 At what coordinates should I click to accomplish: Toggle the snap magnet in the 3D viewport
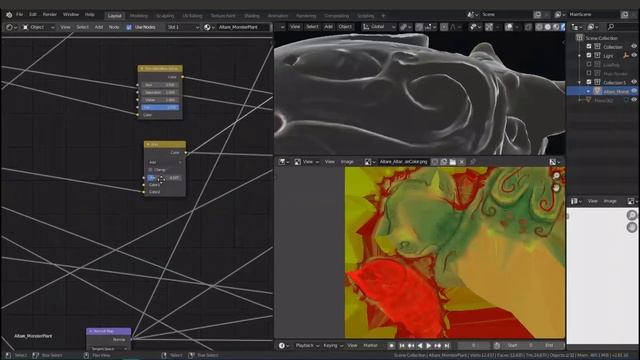coord(419,27)
